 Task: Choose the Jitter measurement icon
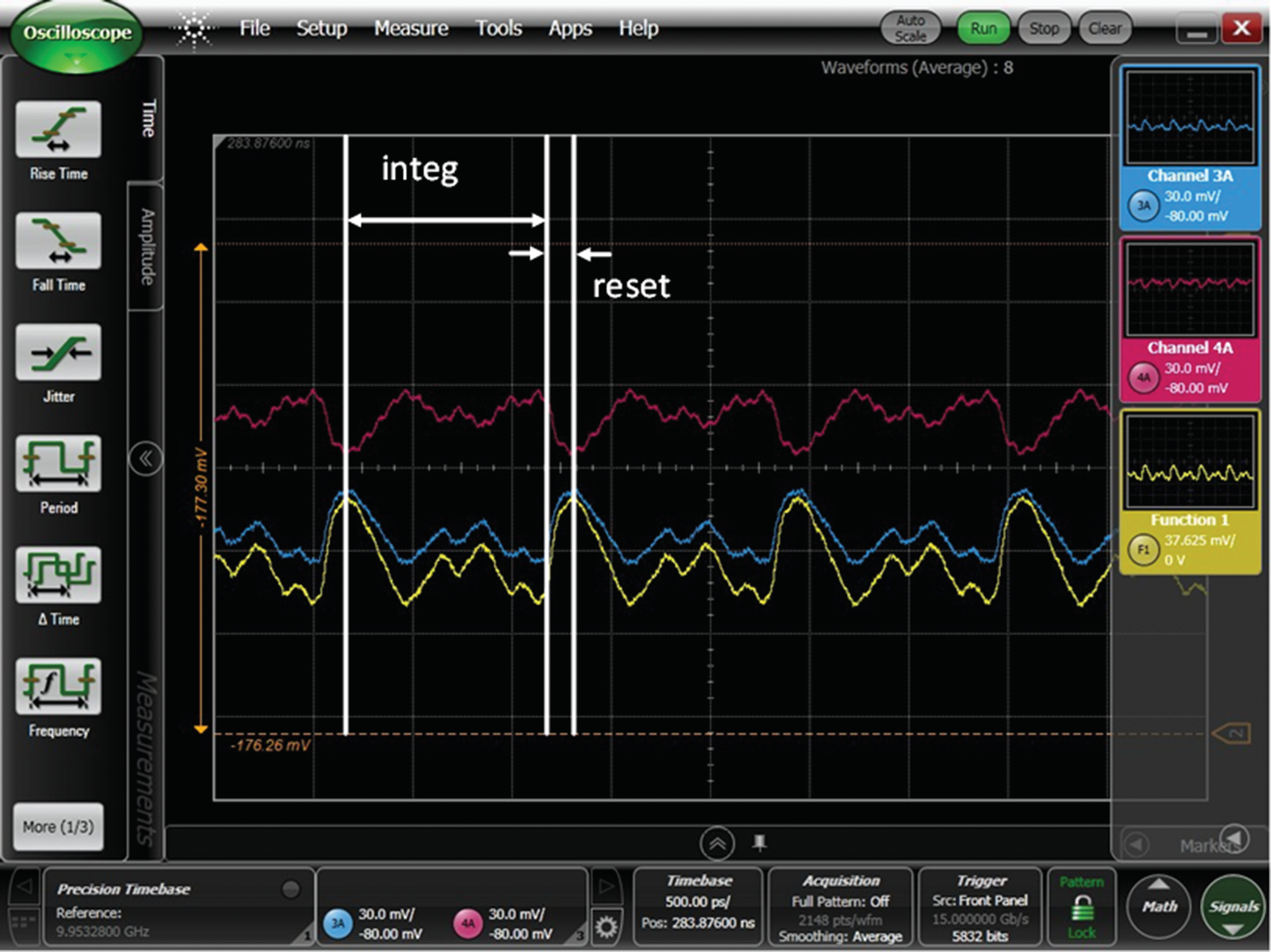(x=59, y=352)
